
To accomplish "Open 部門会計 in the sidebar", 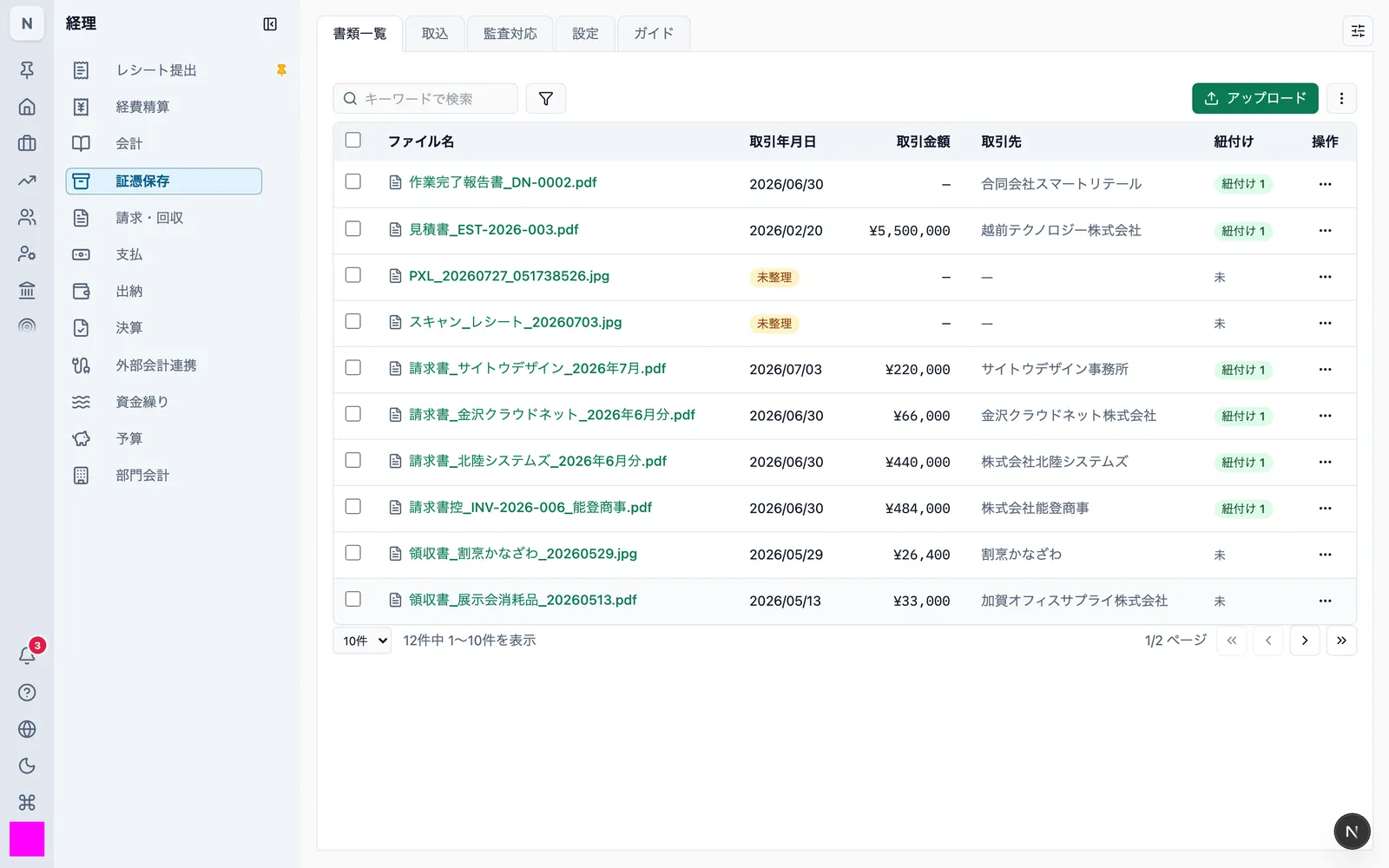I will click(x=164, y=476).
